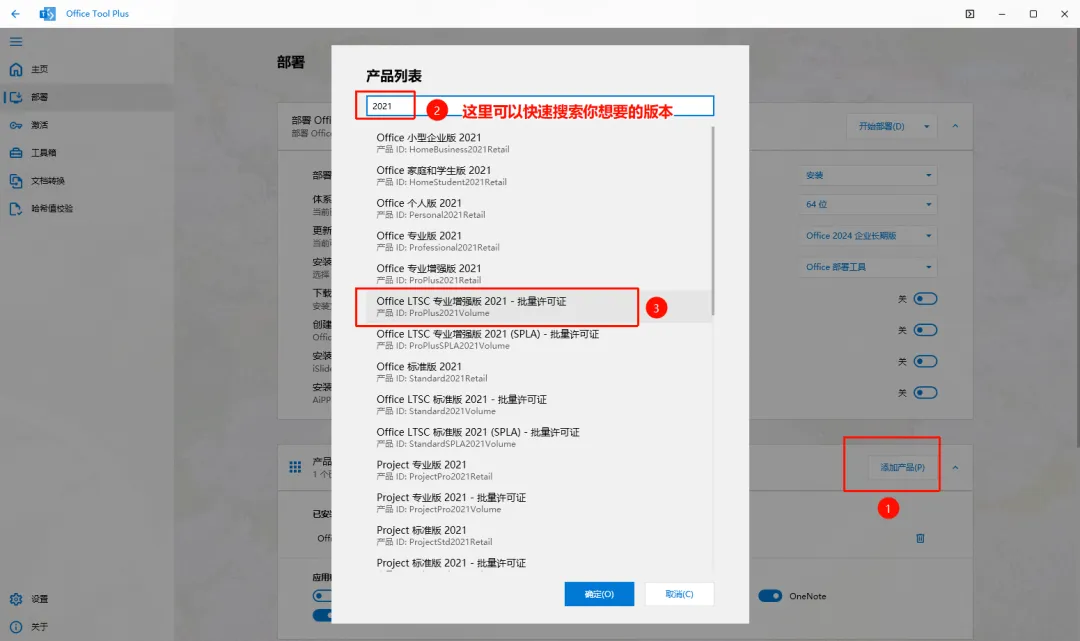Click the 开始部署(D) button
The width and height of the screenshot is (1080, 641).
coord(882,127)
